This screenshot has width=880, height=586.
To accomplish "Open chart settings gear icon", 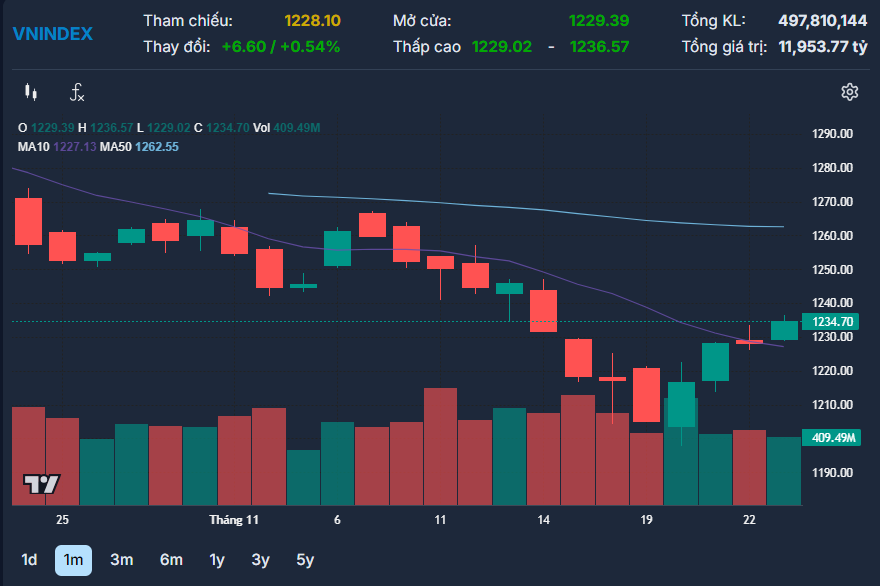I will point(849,92).
